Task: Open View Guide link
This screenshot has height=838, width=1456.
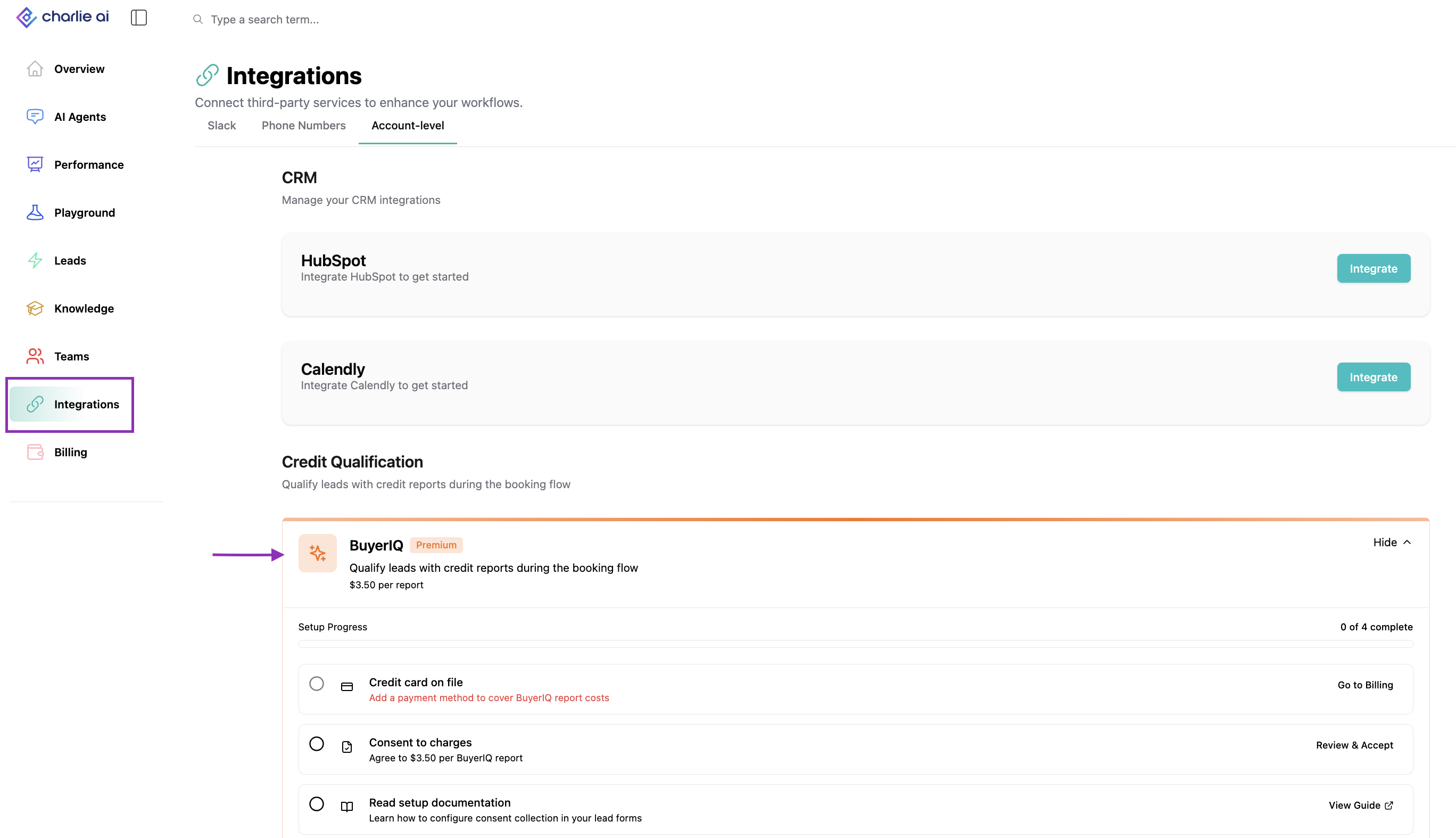Action: coord(1361,806)
